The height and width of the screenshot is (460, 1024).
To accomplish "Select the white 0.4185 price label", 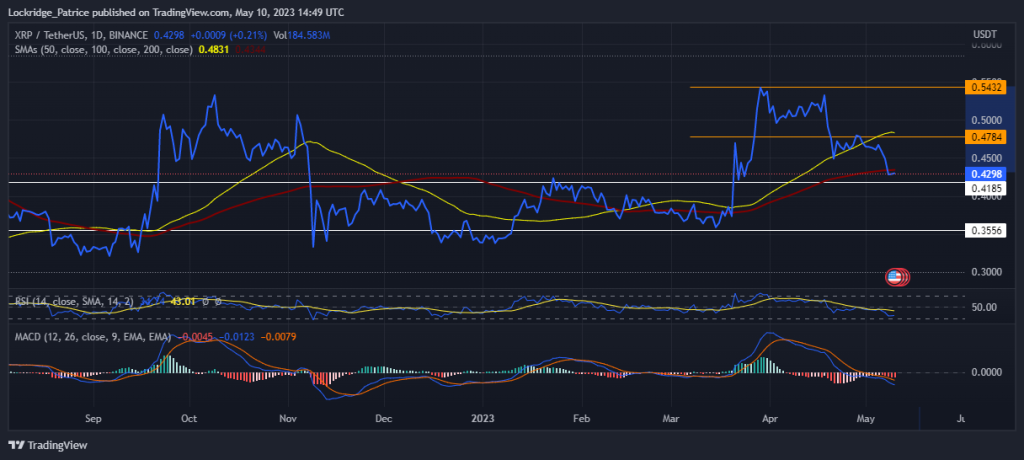I will tap(985, 187).
